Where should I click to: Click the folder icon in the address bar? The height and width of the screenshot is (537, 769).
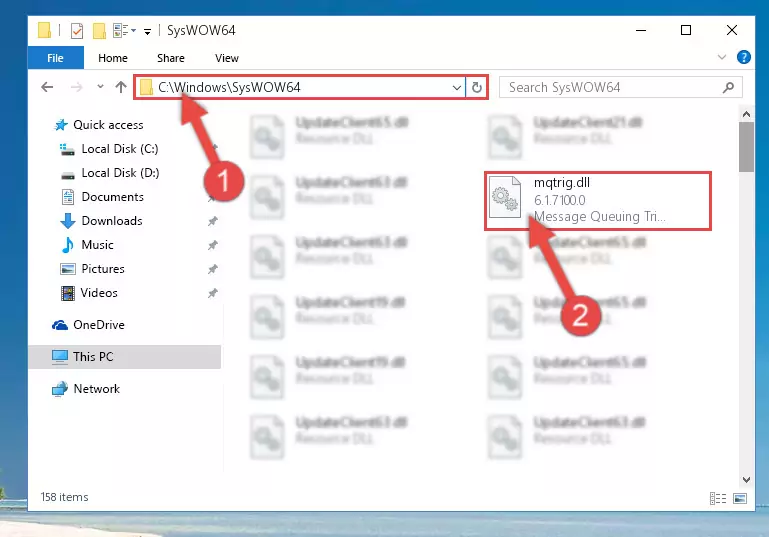click(x=146, y=88)
